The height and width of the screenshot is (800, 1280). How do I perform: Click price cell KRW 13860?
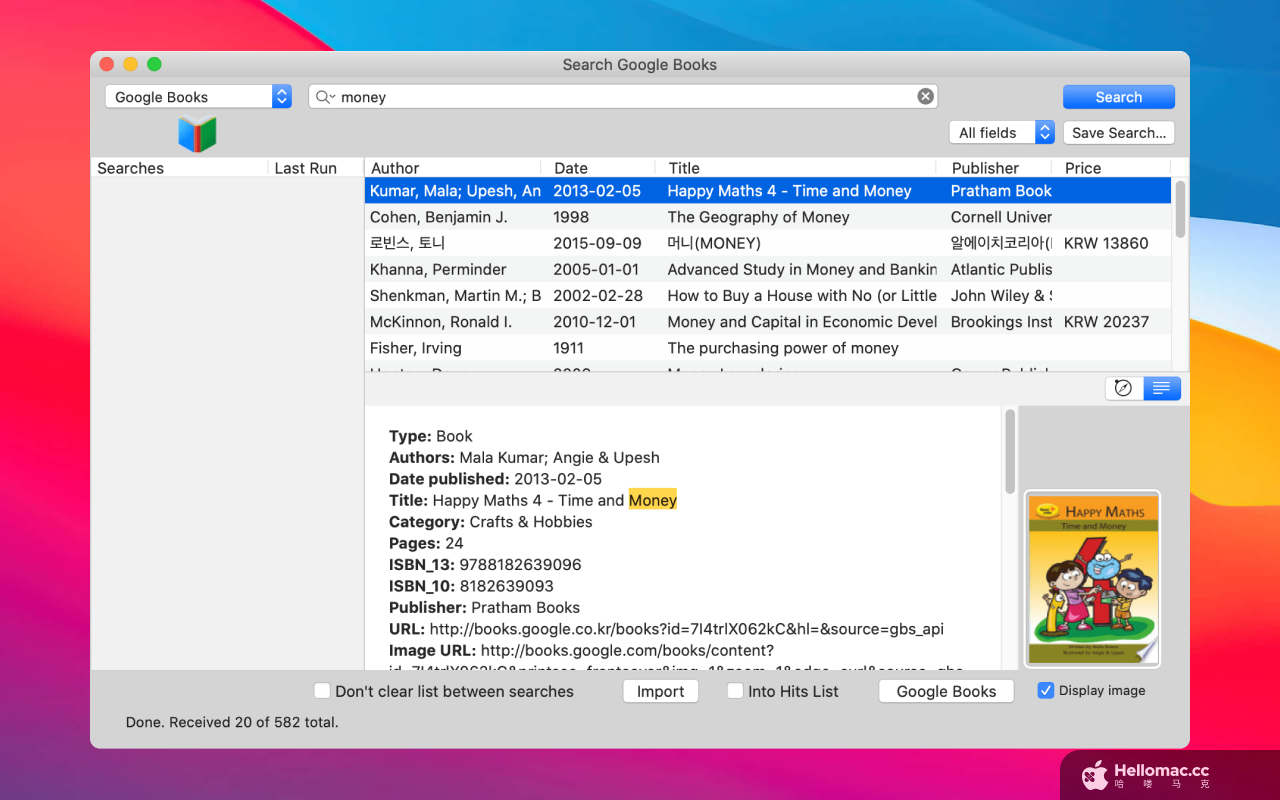tap(1106, 243)
